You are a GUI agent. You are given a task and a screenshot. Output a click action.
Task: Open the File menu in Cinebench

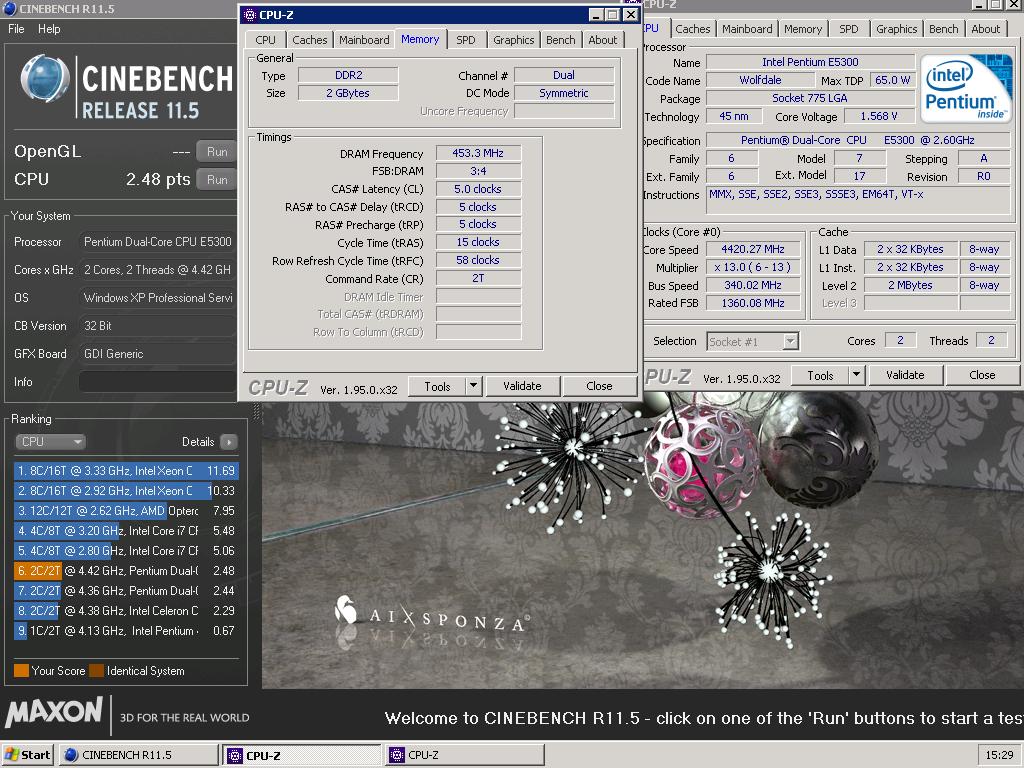16,29
